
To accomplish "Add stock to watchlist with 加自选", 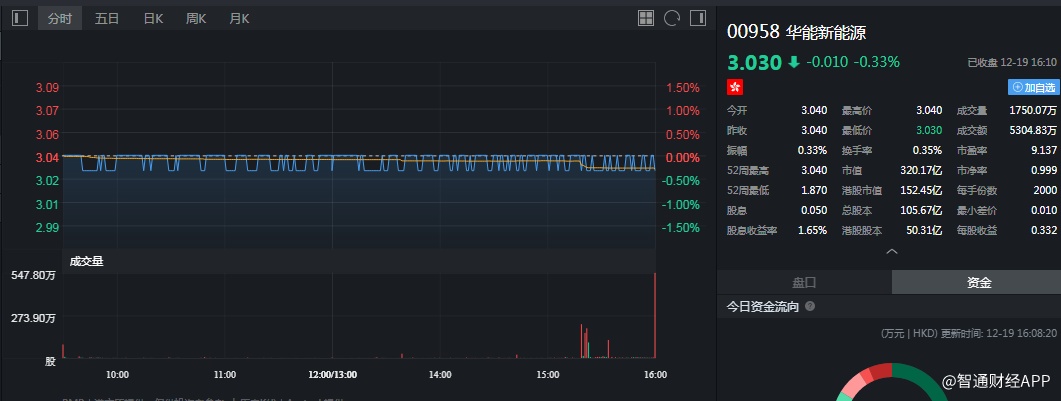I will tap(1033, 88).
